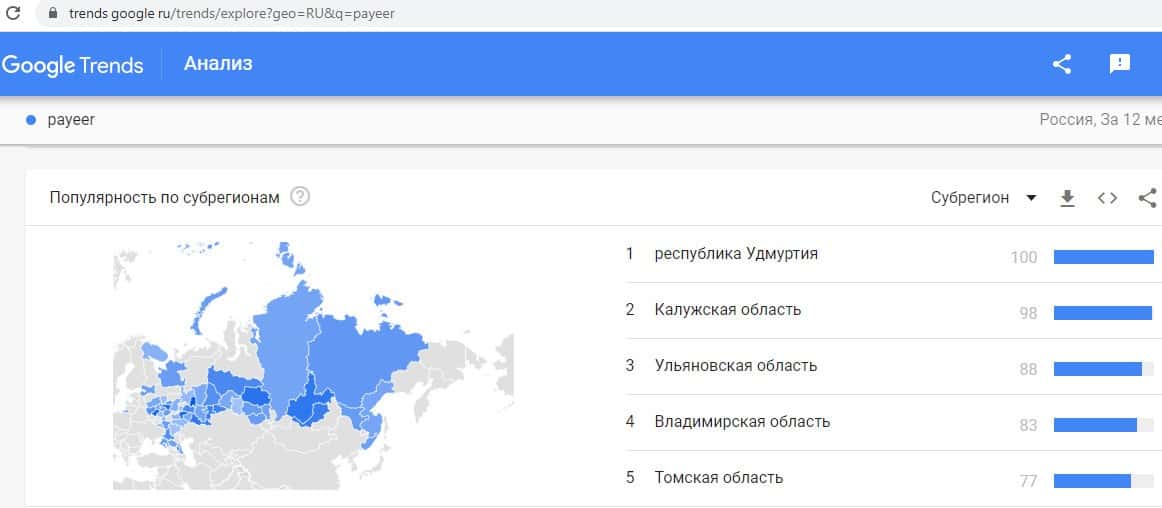Open the feedback icon in the header
The height and width of the screenshot is (508, 1162).
coord(1120,64)
